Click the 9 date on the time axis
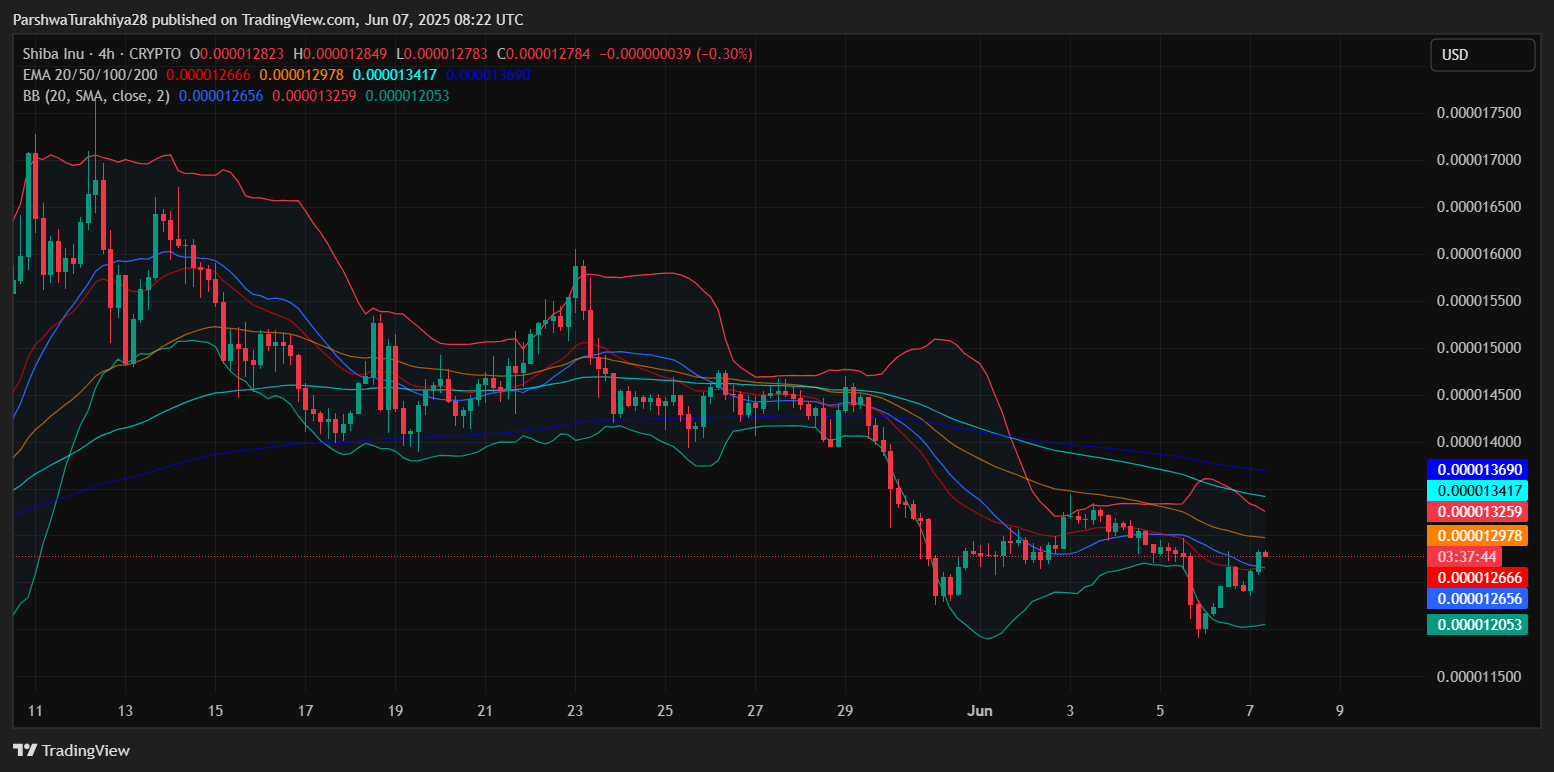This screenshot has height=772, width=1554. pos(1339,711)
